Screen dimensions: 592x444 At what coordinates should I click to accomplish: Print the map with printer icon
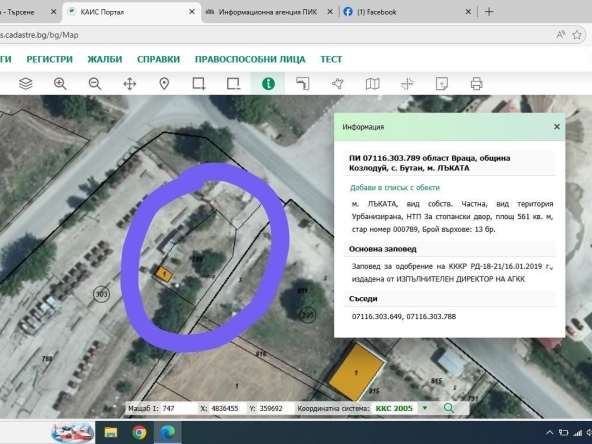click(x=476, y=83)
